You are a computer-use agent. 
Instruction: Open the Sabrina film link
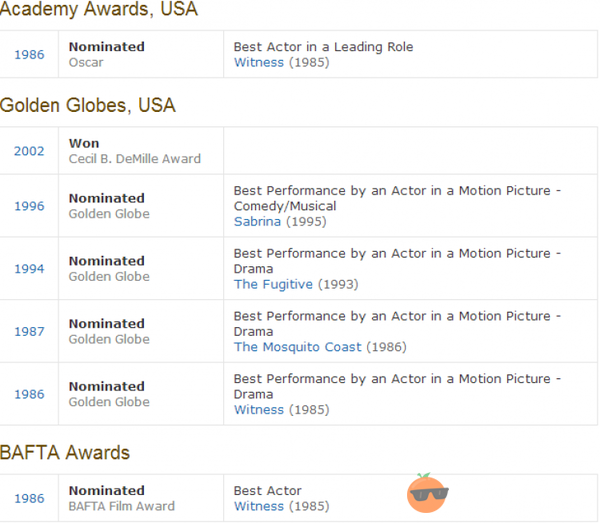point(257,221)
